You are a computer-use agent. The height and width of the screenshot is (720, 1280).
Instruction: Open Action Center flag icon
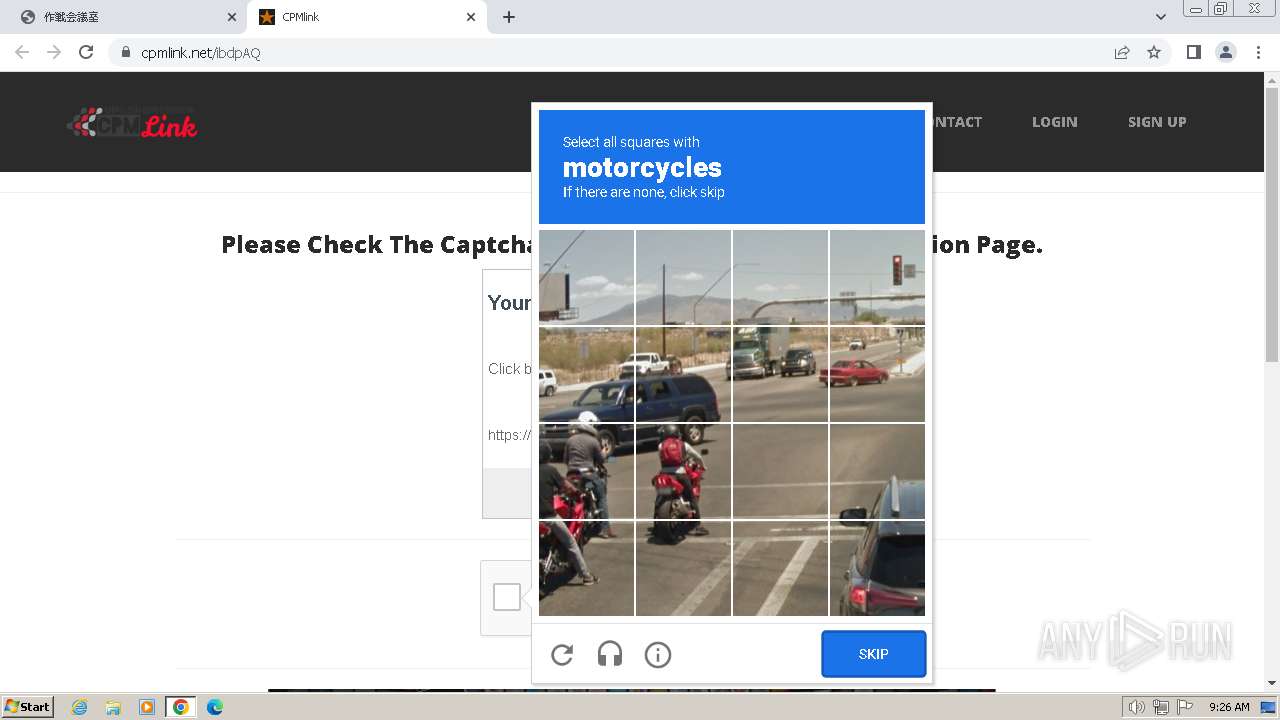(x=1185, y=707)
